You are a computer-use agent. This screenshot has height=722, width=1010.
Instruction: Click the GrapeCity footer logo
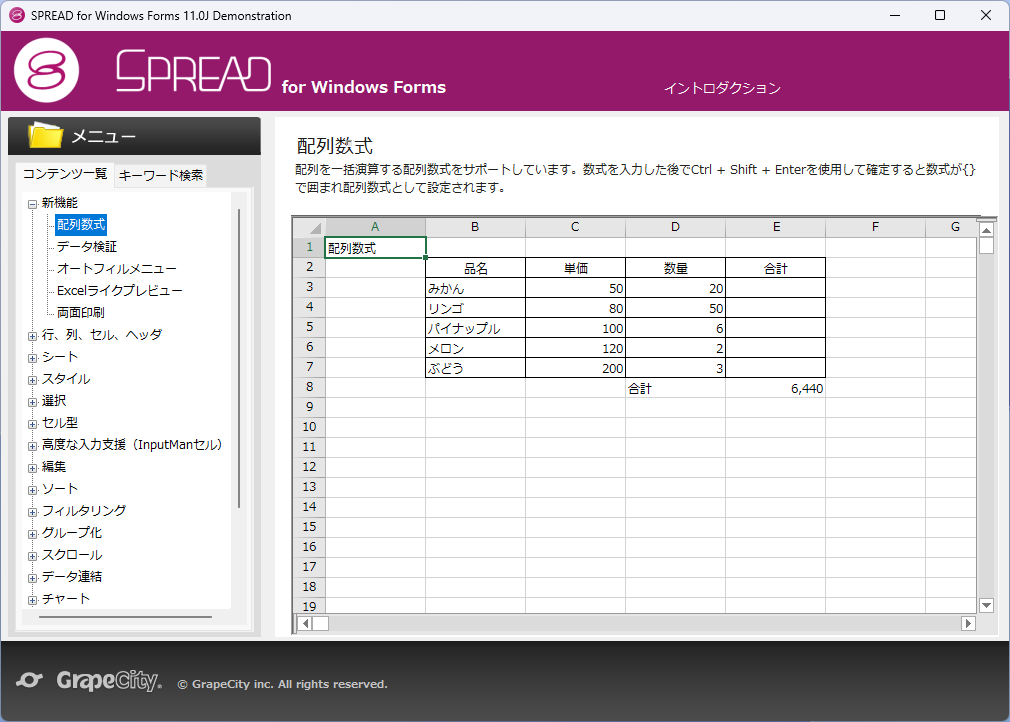[109, 680]
